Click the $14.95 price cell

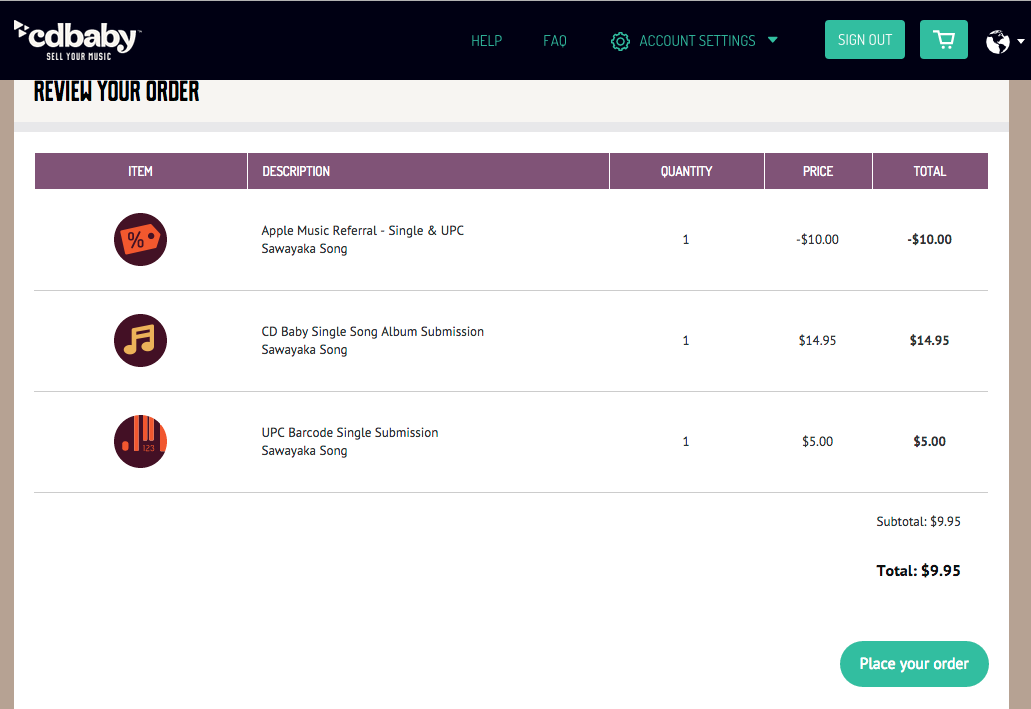817,340
